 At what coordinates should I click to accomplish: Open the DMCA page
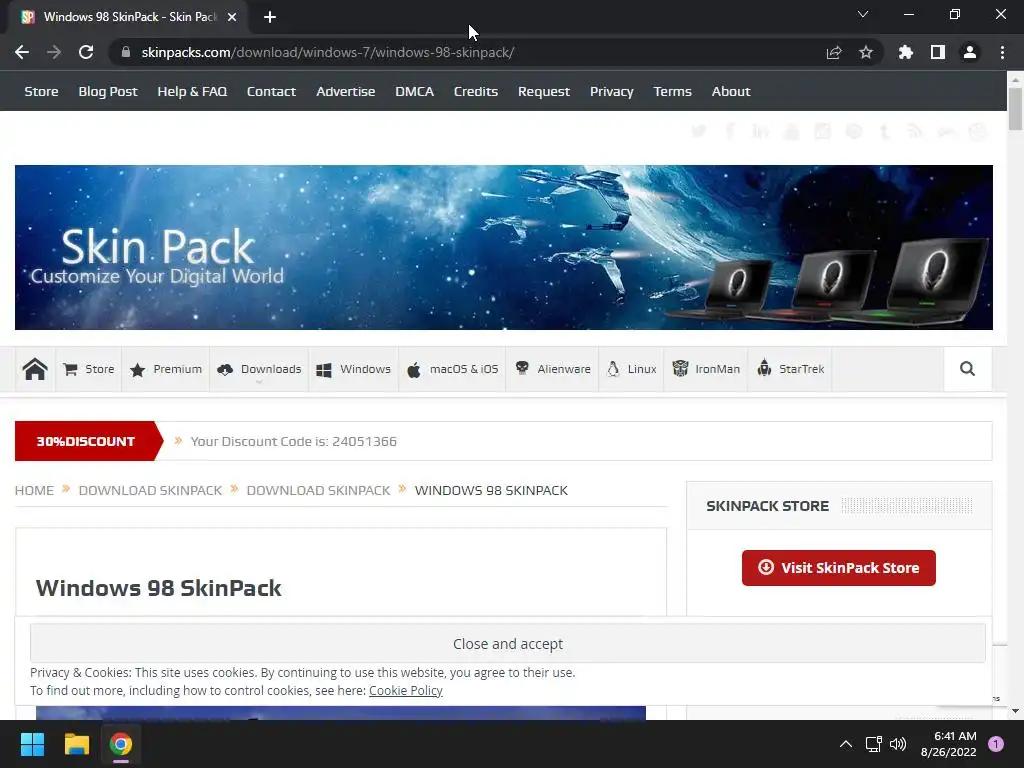click(x=414, y=91)
